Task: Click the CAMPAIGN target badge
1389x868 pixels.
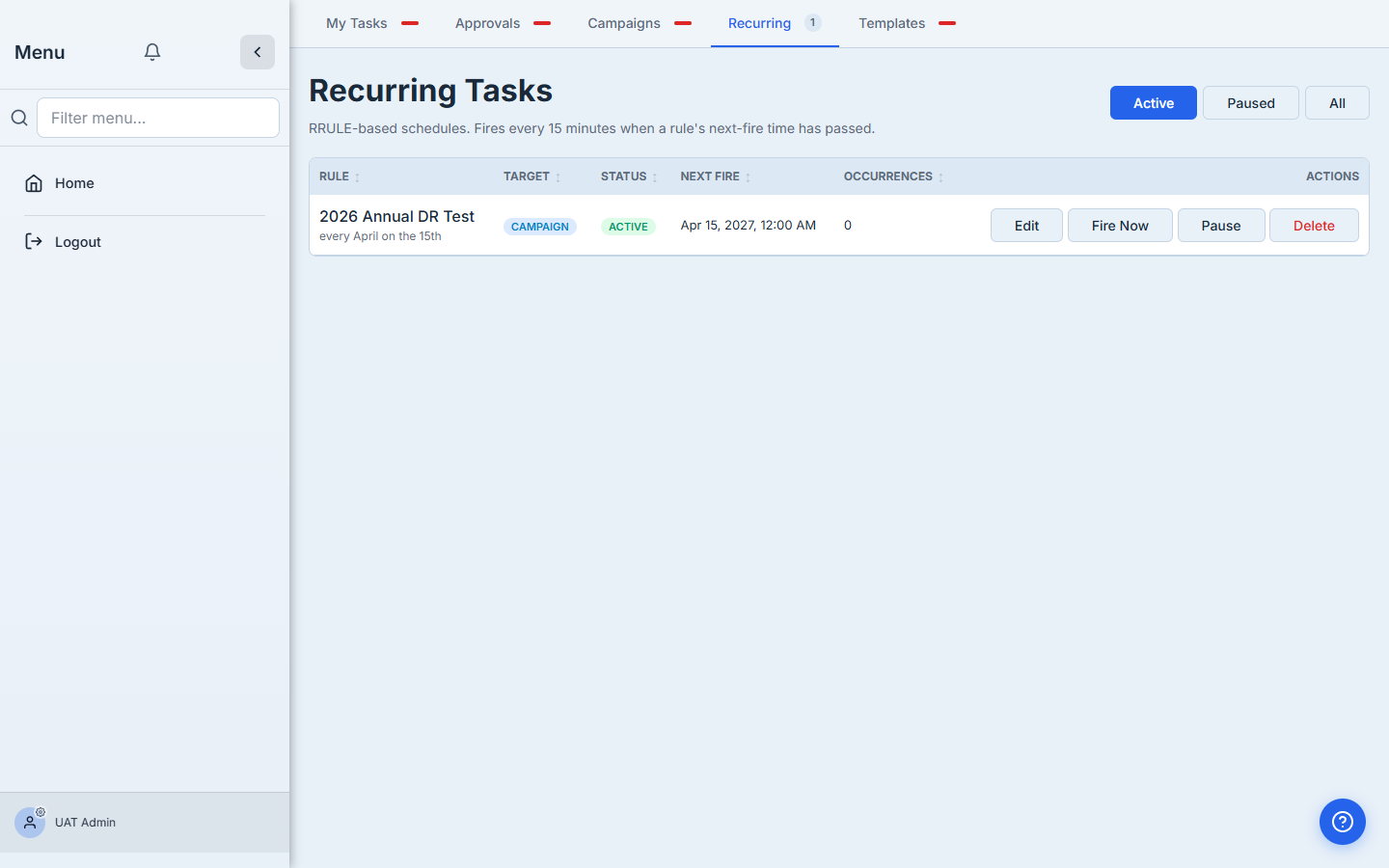Action: click(x=540, y=227)
